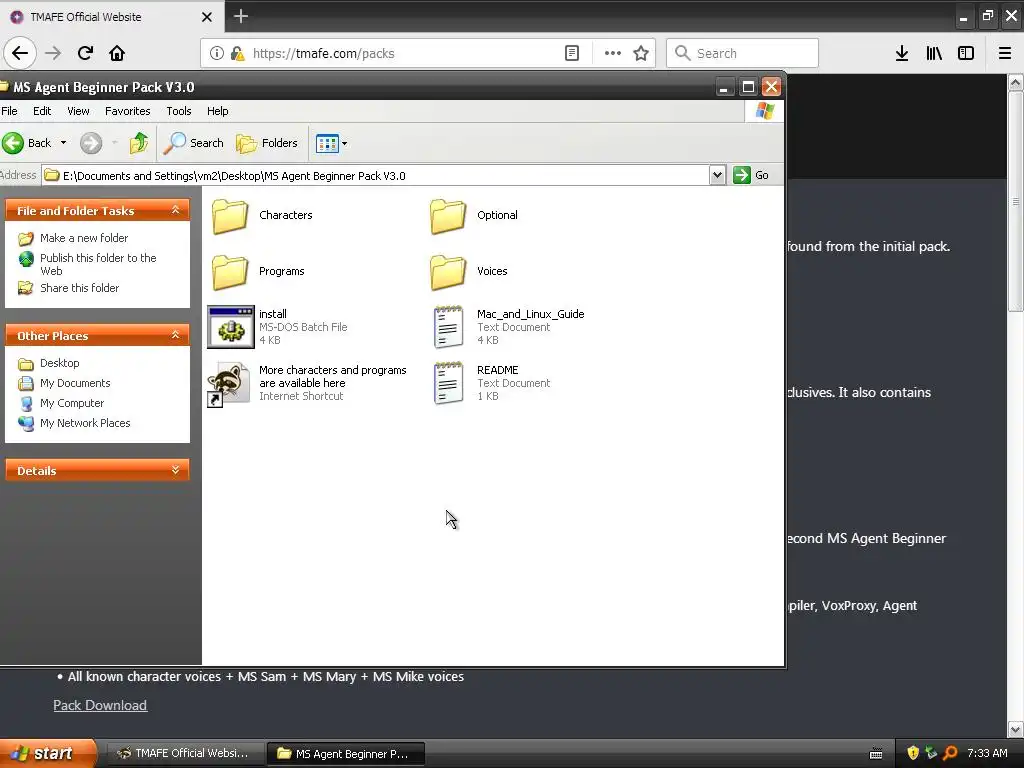The width and height of the screenshot is (1024, 768).
Task: Open the Views dropdown arrow
Action: click(345, 143)
